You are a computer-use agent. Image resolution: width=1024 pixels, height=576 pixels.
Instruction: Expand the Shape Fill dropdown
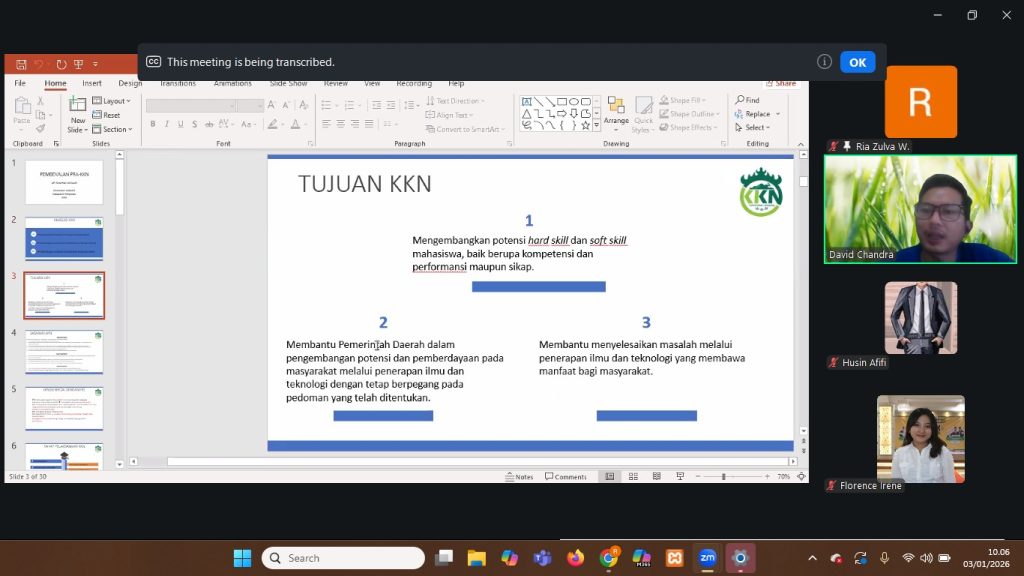point(684,101)
